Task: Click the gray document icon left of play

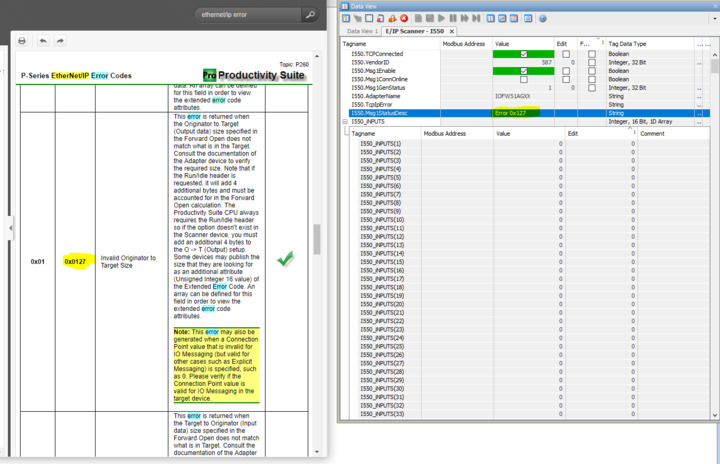Action: click(x=418, y=18)
